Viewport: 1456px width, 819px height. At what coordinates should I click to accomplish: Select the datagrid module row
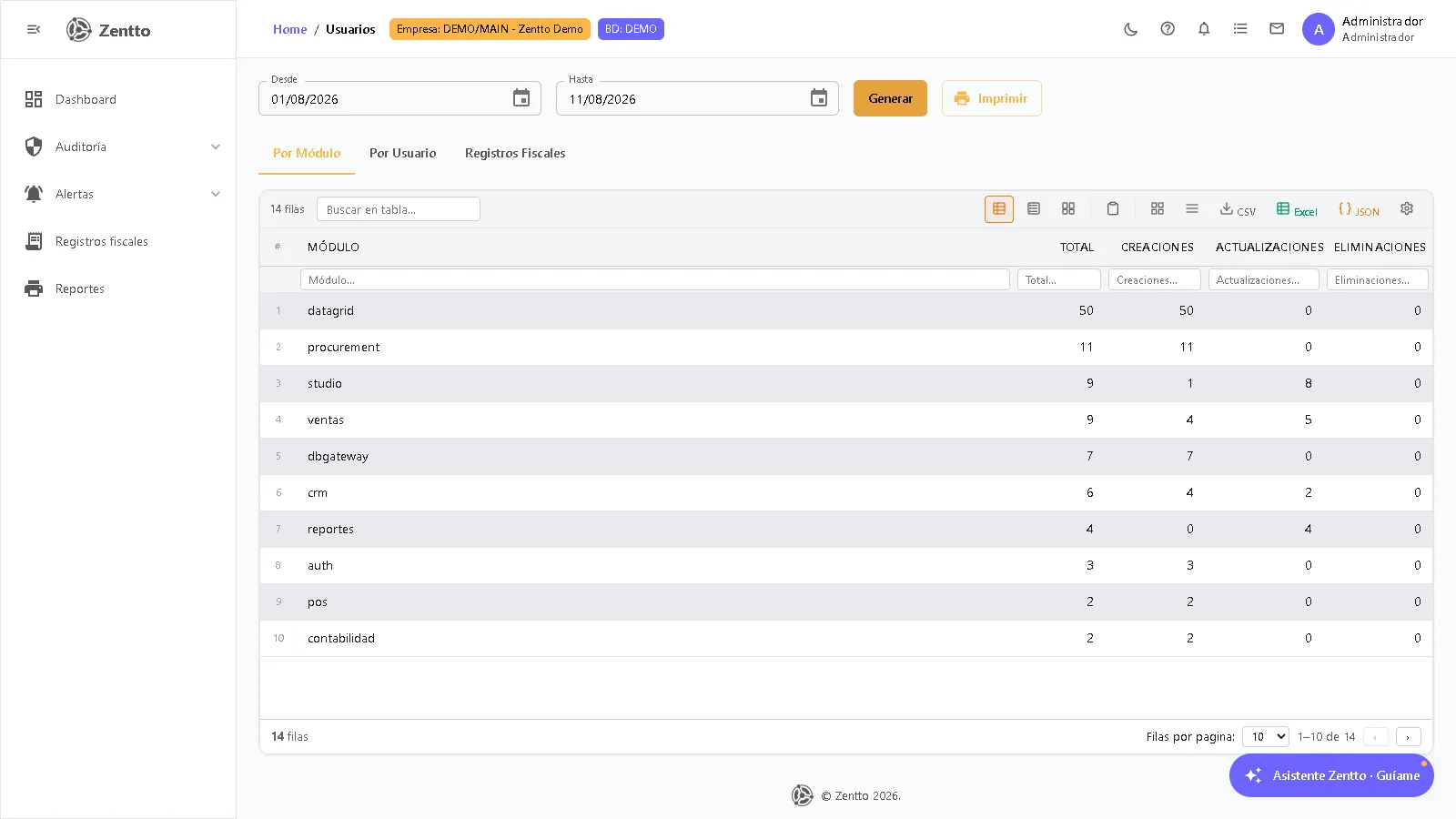pyautogui.click(x=846, y=310)
